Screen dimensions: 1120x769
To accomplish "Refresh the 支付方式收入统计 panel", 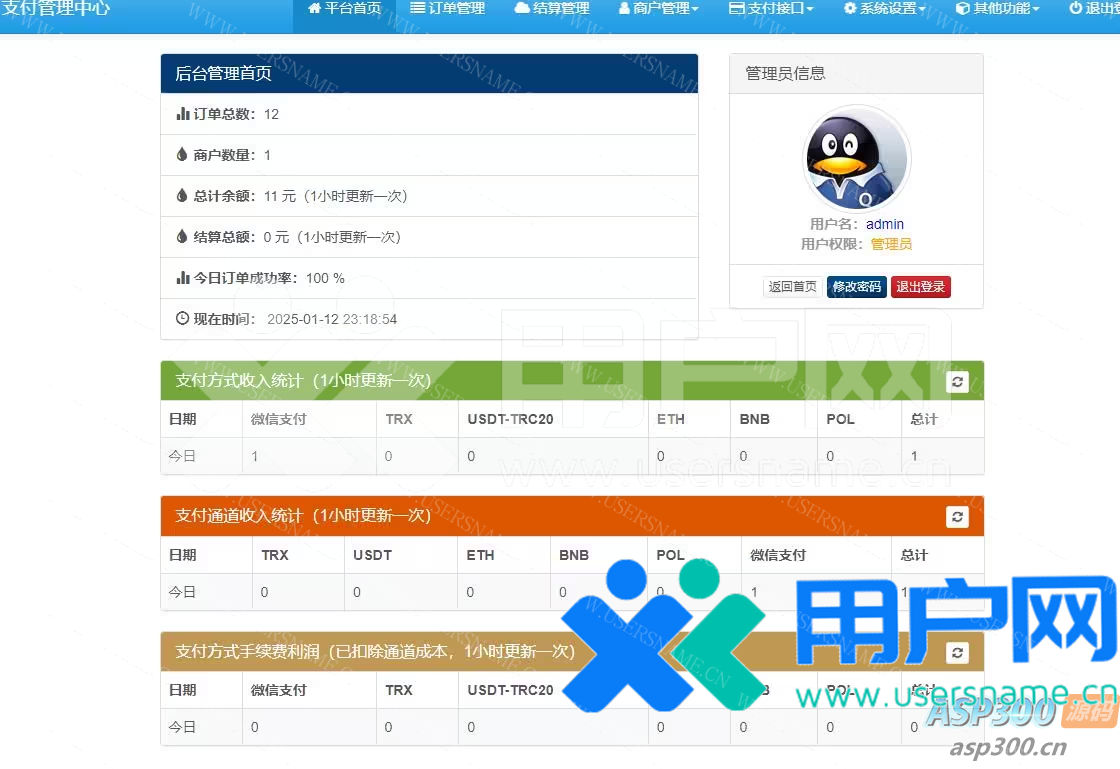I will tap(958, 381).
